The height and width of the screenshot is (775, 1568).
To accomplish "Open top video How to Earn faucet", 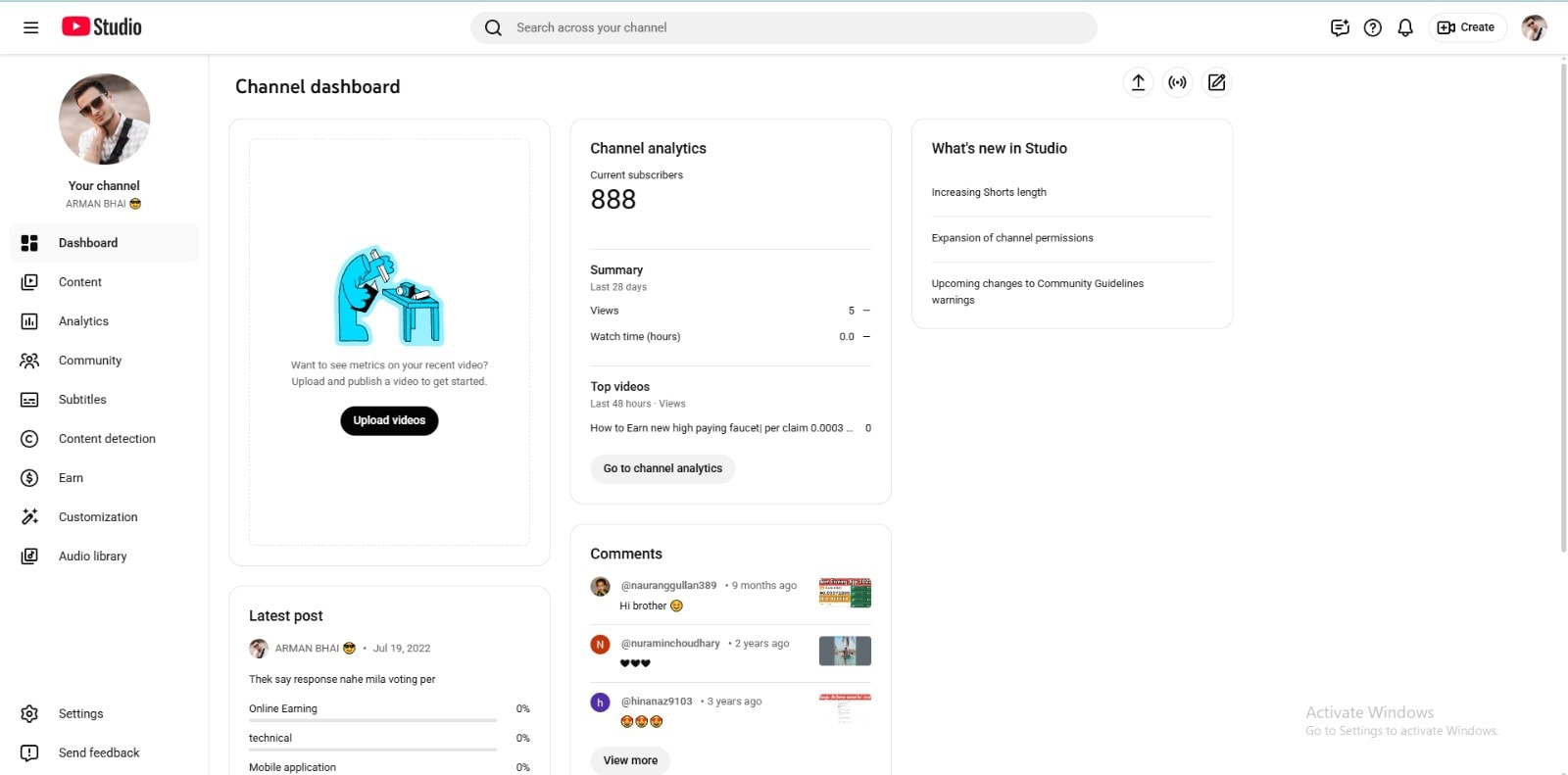I will coord(721,428).
